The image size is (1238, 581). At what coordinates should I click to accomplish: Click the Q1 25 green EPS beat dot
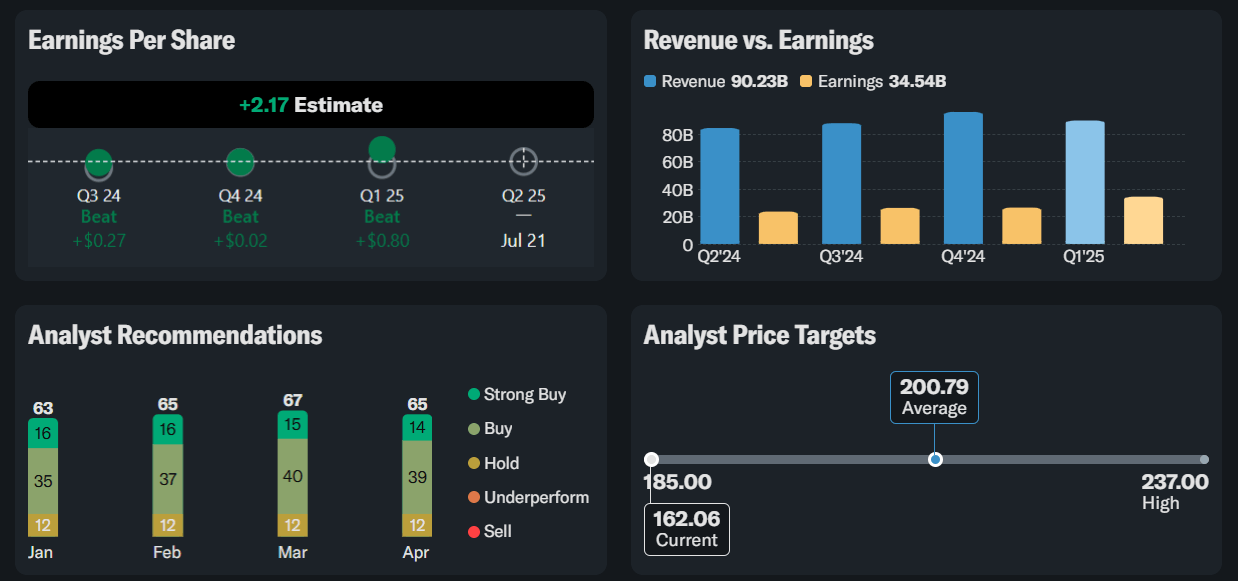382,150
